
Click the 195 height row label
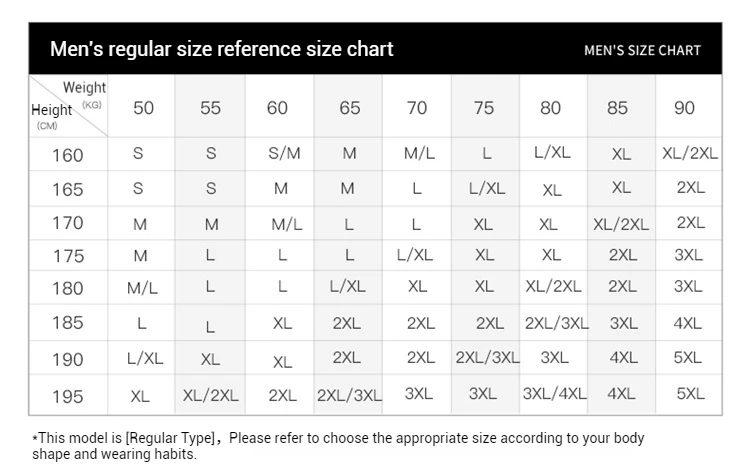pos(67,396)
